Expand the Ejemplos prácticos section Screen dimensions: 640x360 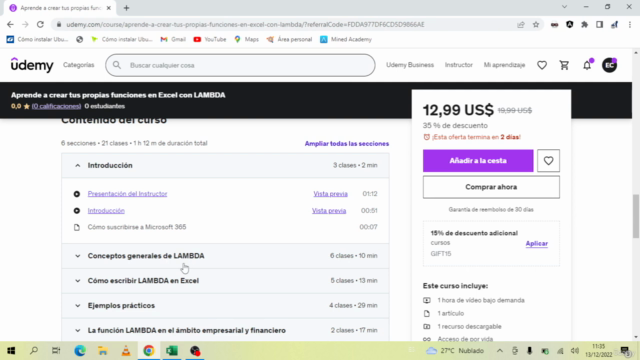coord(225,306)
